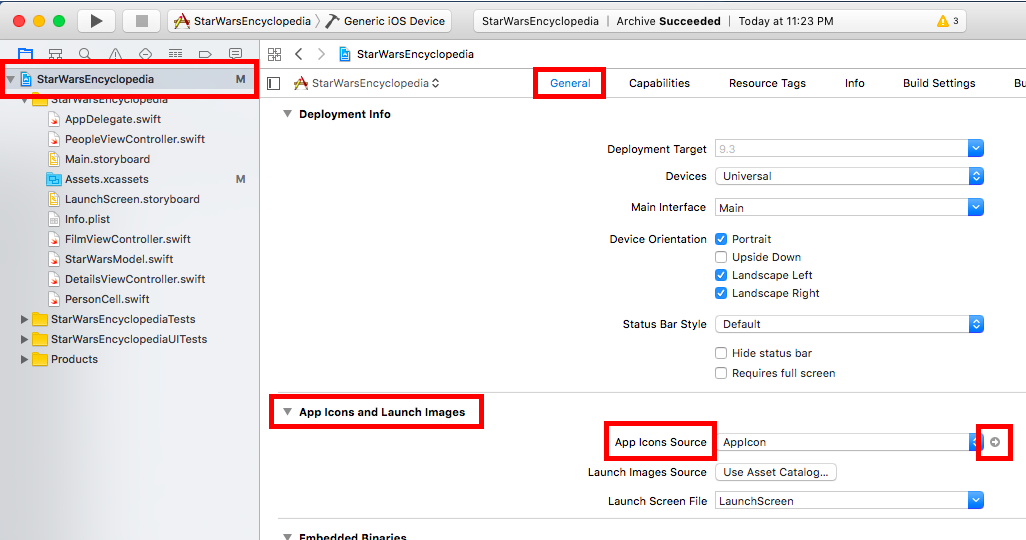Go forward in editor history
1026x540 pixels.
[x=321, y=54]
